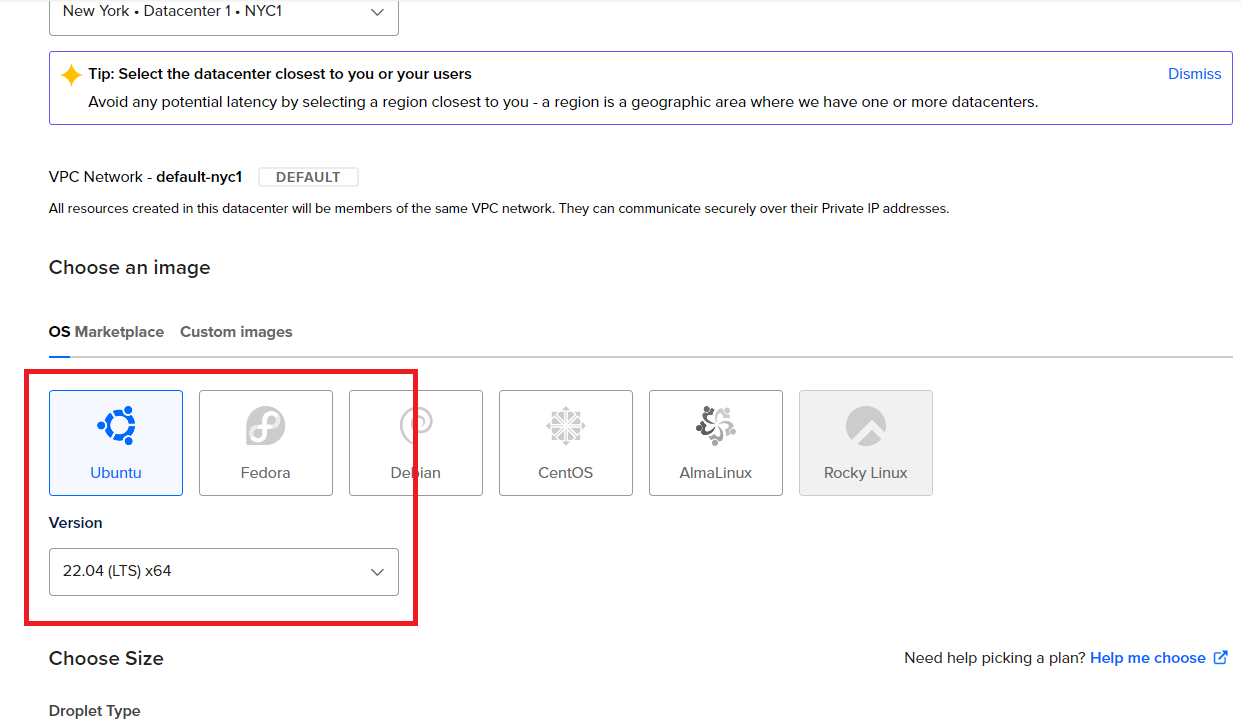Click the Droplet Type label
The height and width of the screenshot is (721, 1241).
(95, 711)
